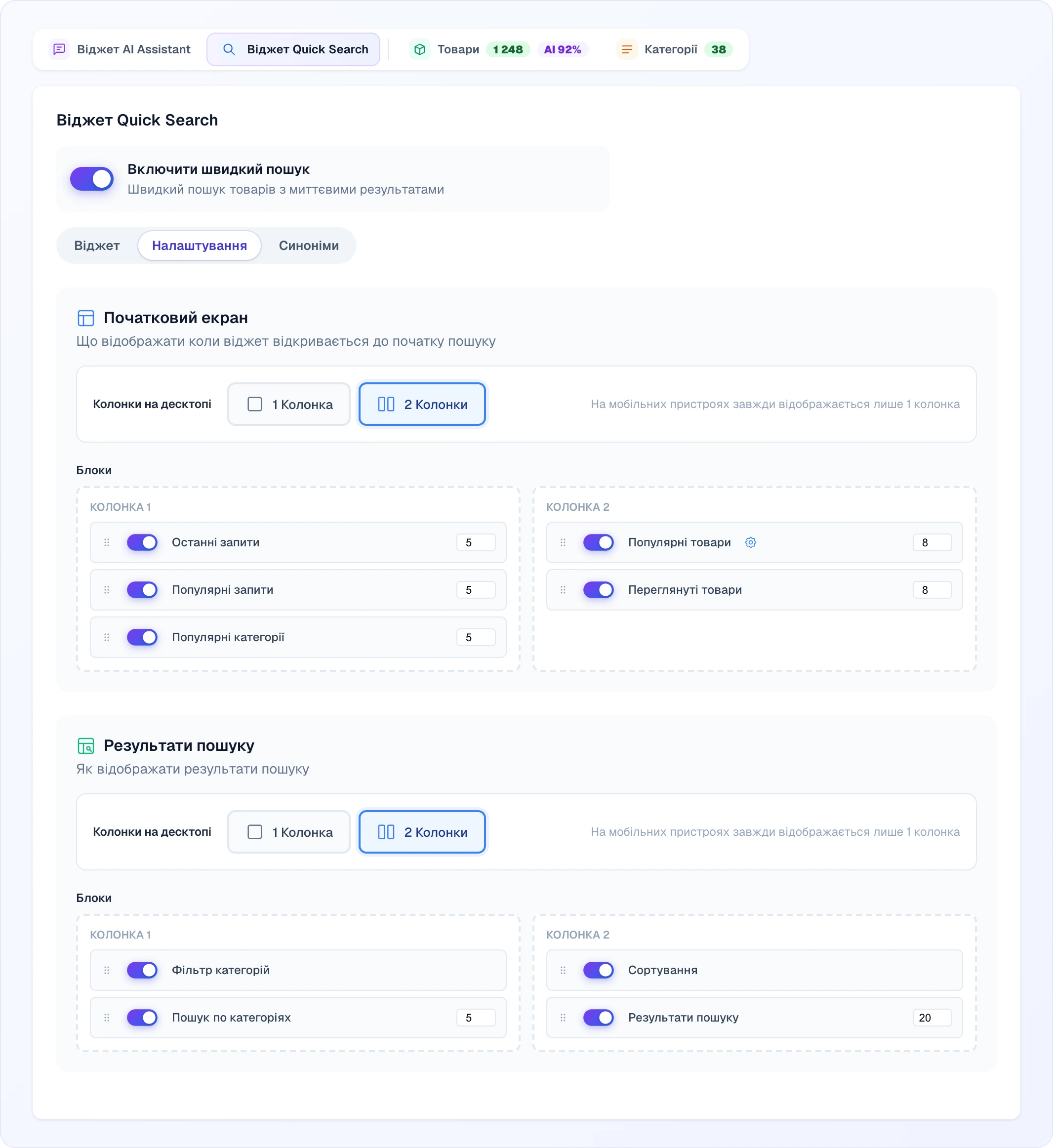1053x1148 pixels.
Task: Disable the Включити швидкий пошук switch
Action: (92, 178)
